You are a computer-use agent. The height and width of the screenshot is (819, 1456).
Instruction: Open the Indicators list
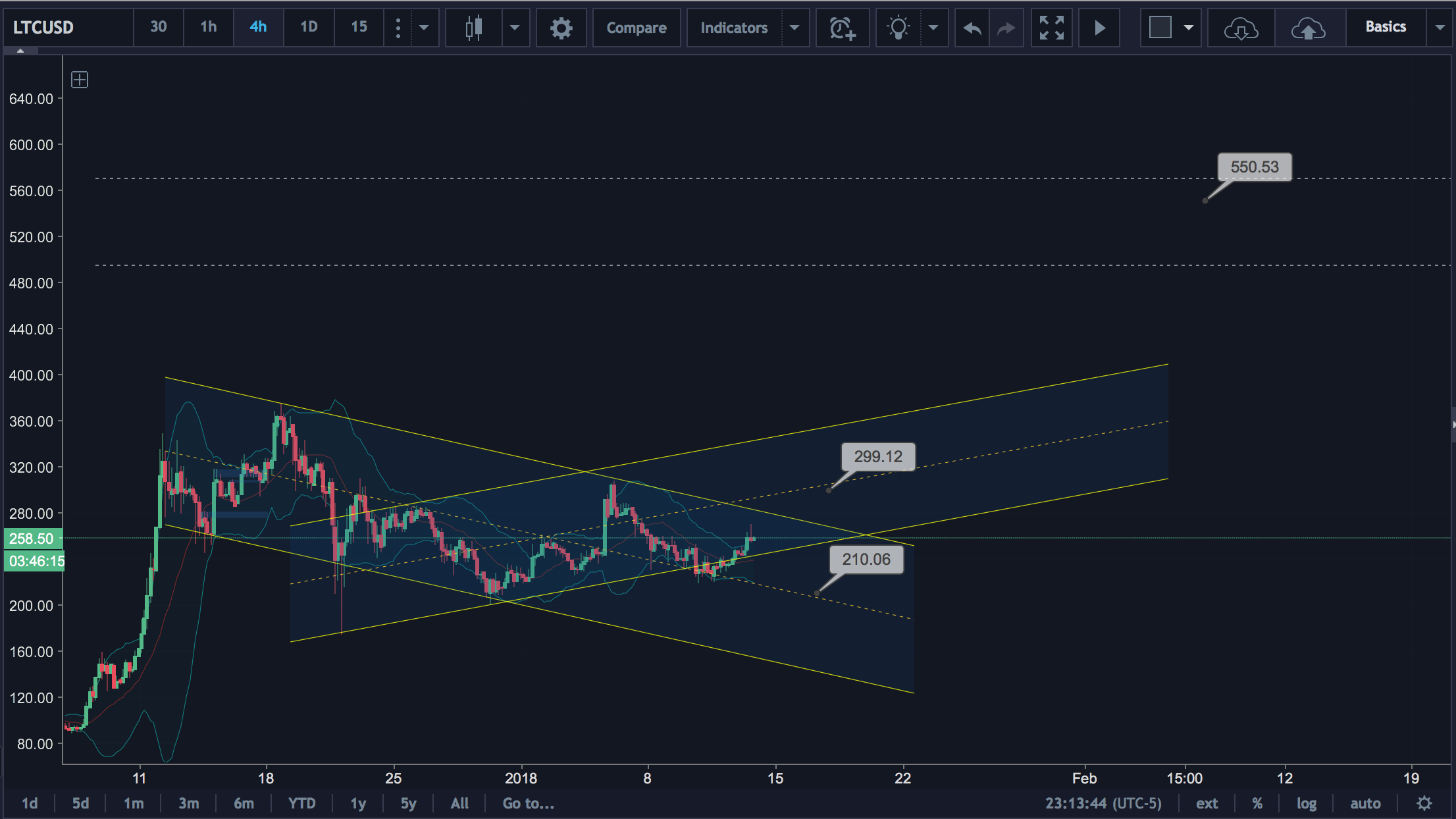click(x=734, y=28)
